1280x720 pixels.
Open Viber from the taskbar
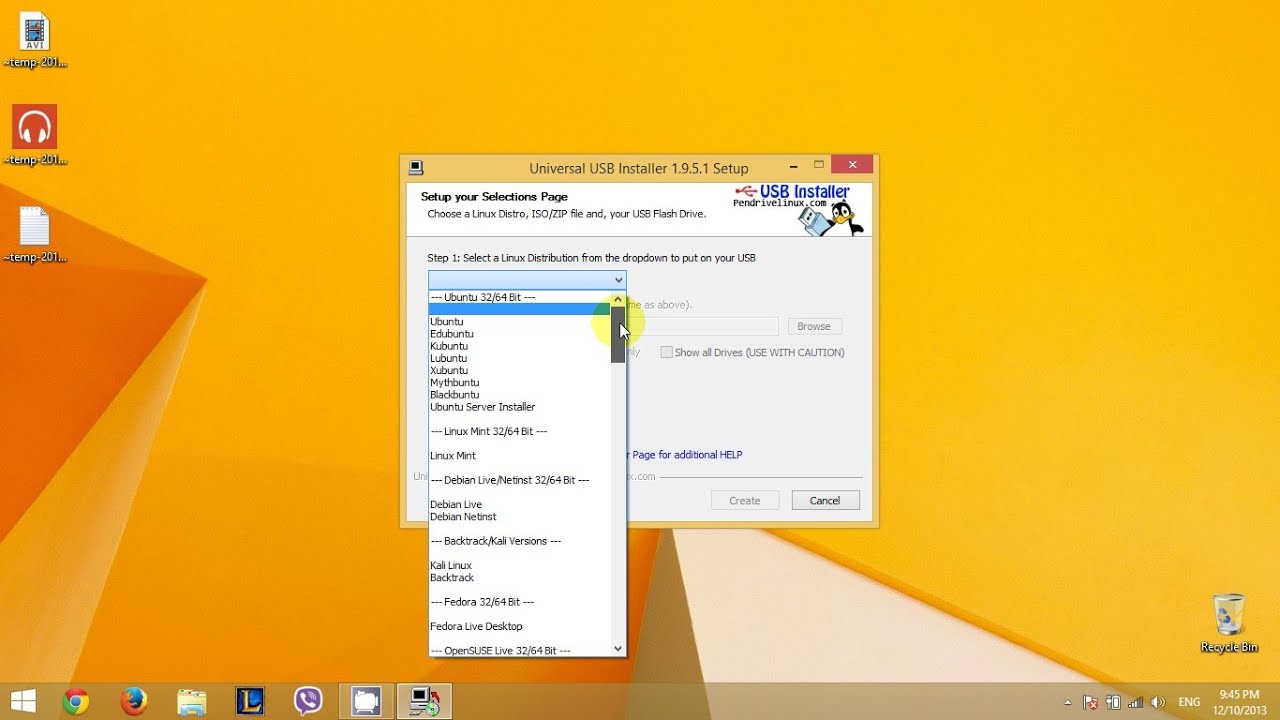[308, 701]
